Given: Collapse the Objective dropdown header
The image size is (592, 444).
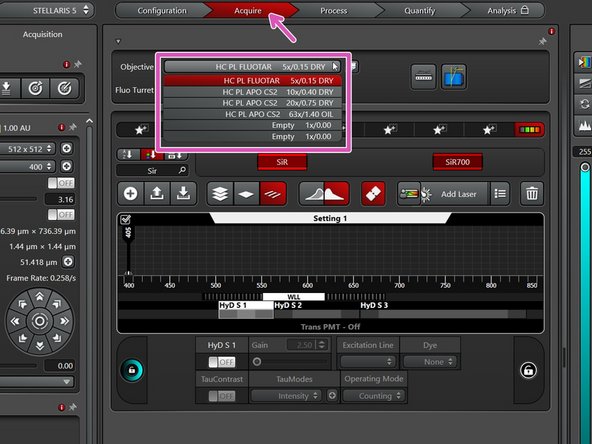Looking at the screenshot, I should (x=253, y=67).
